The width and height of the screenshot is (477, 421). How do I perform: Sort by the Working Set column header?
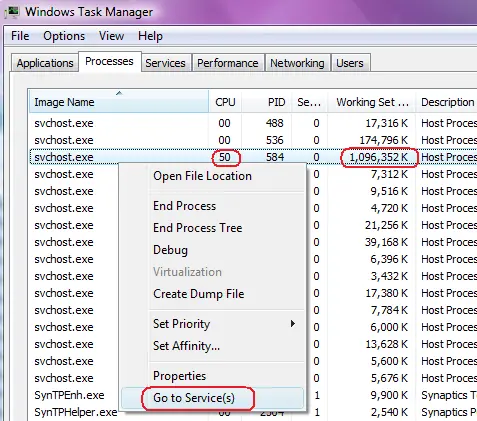pos(372,102)
